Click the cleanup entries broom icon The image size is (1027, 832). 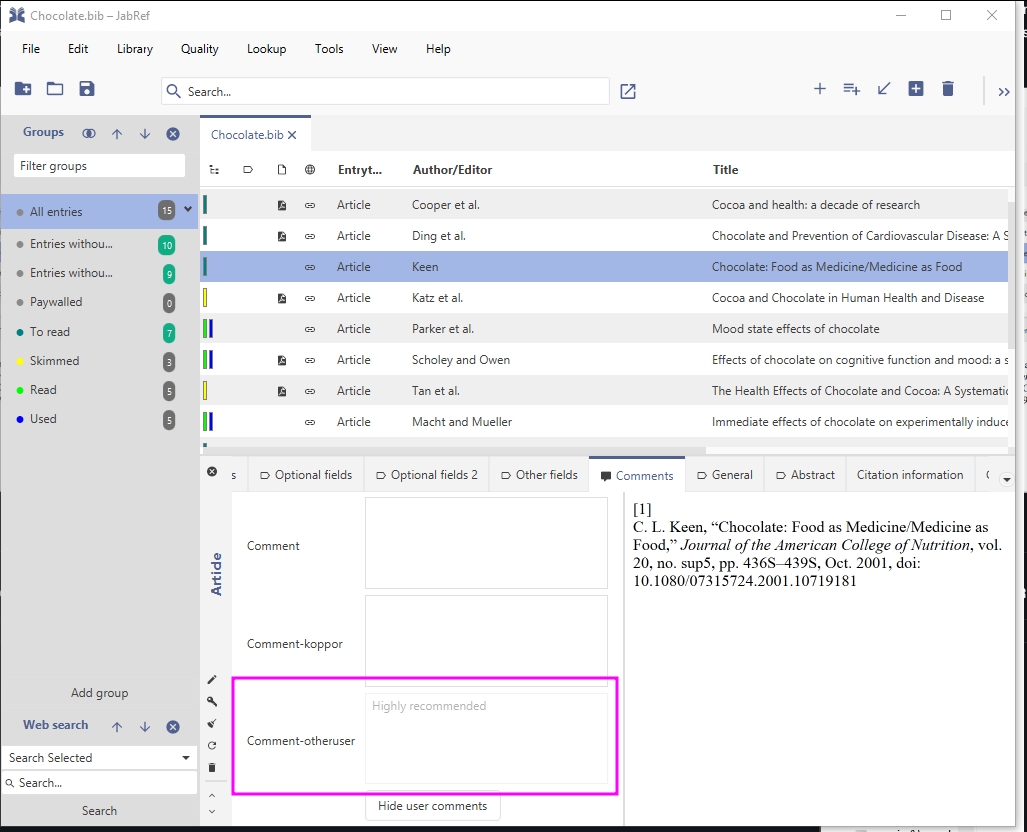(212, 723)
